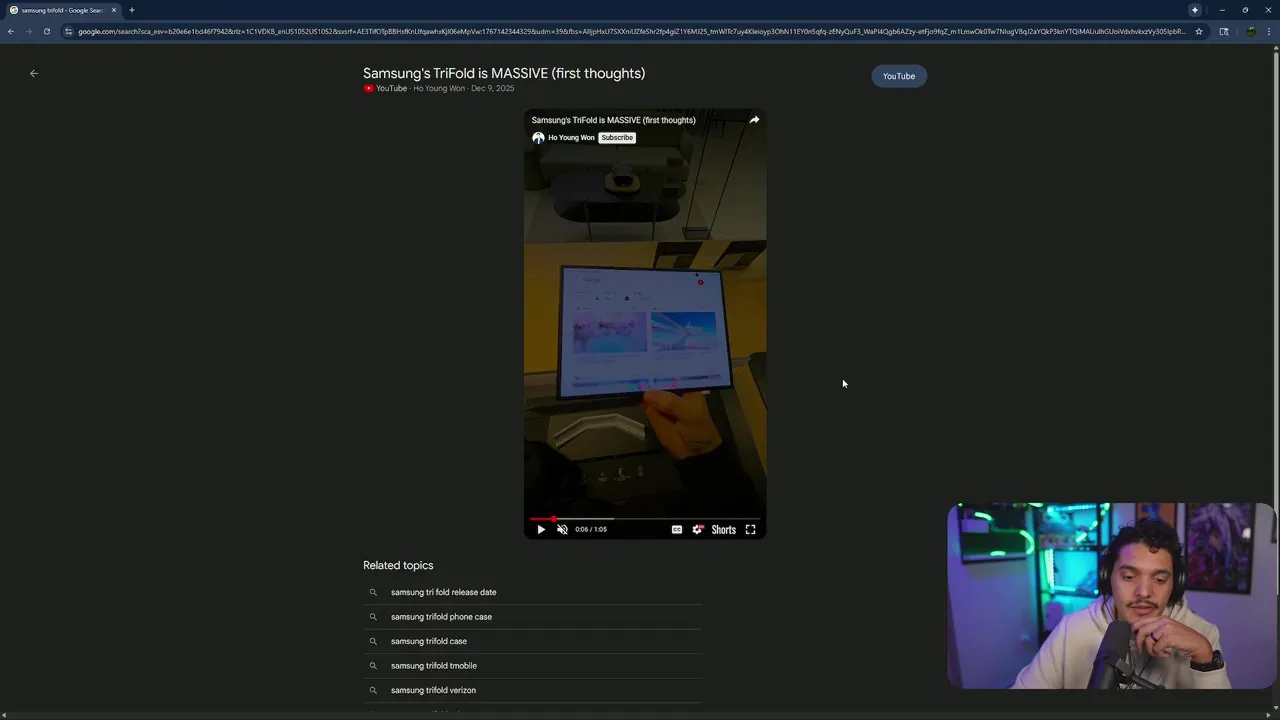Subscribe to Ho Young Won channel
This screenshot has height=720, width=1280.
(617, 138)
